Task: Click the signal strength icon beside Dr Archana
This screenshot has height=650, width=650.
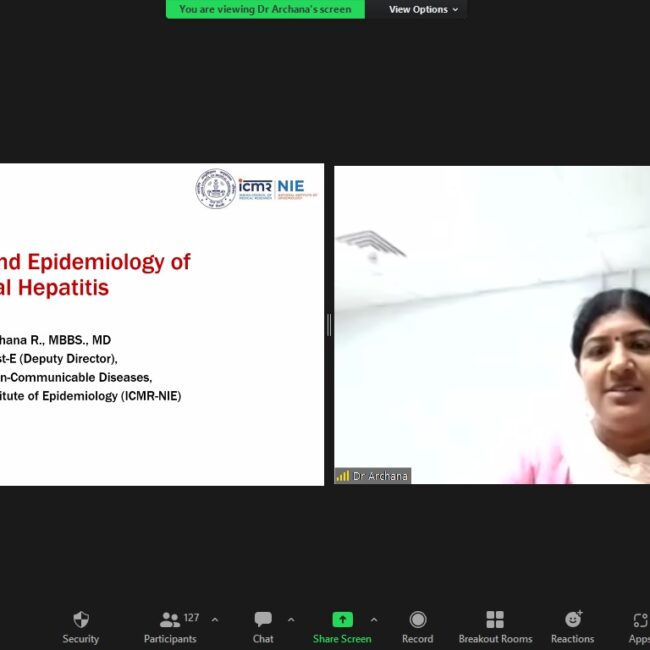Action: tap(343, 476)
